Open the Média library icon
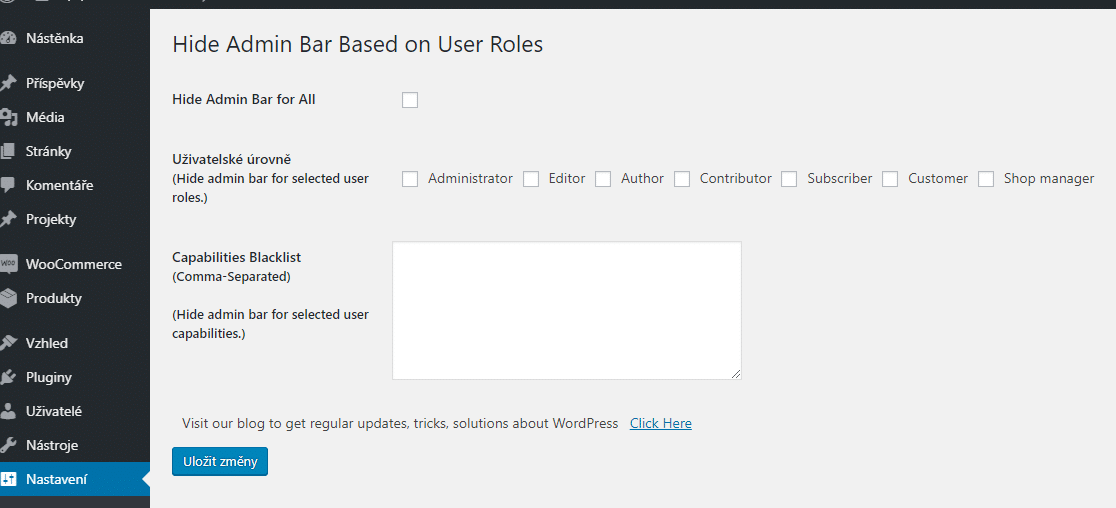The width and height of the screenshot is (1116, 508). pyautogui.click(x=8, y=117)
